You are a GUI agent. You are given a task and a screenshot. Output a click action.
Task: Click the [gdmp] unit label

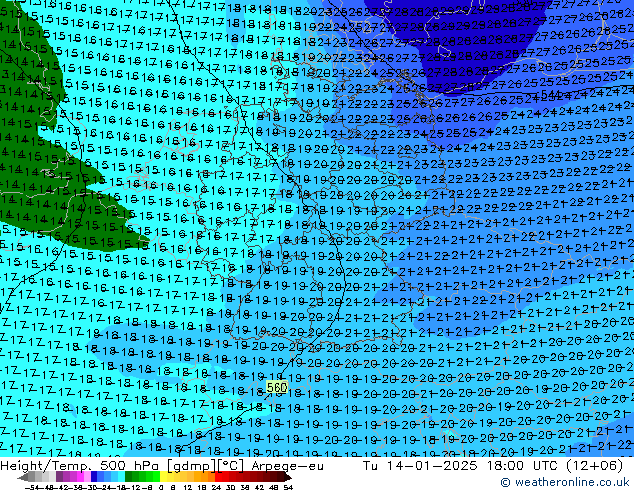[192, 466]
